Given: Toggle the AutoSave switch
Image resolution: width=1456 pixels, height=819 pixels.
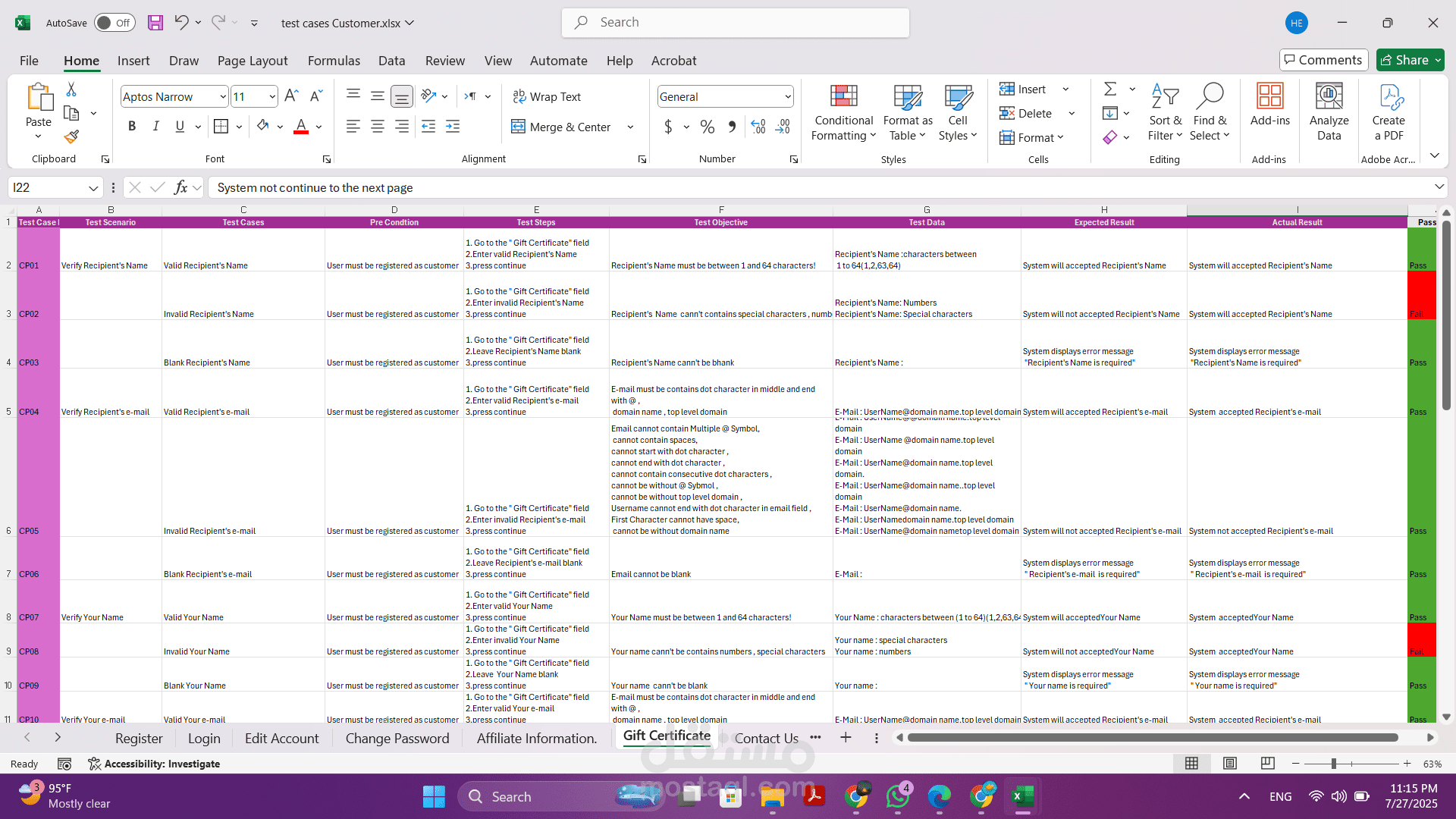Looking at the screenshot, I should [x=115, y=23].
